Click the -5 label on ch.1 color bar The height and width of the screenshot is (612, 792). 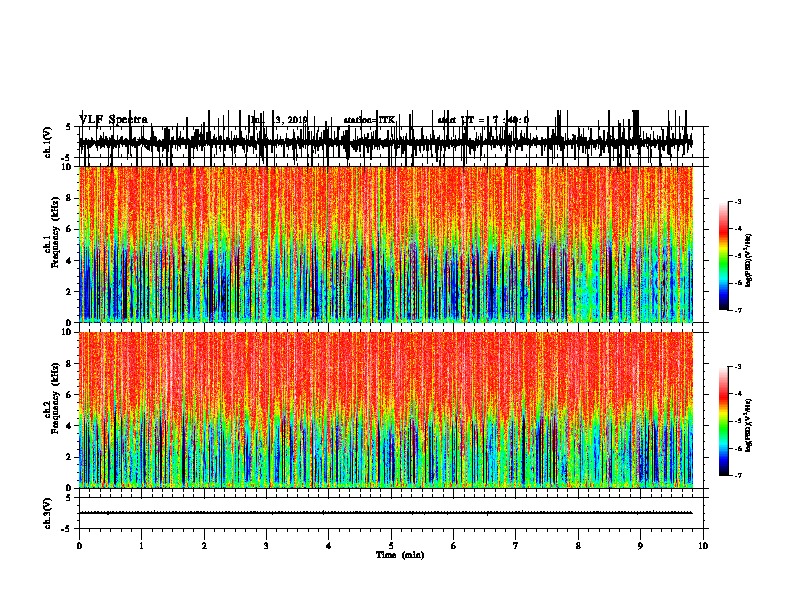[x=737, y=256]
